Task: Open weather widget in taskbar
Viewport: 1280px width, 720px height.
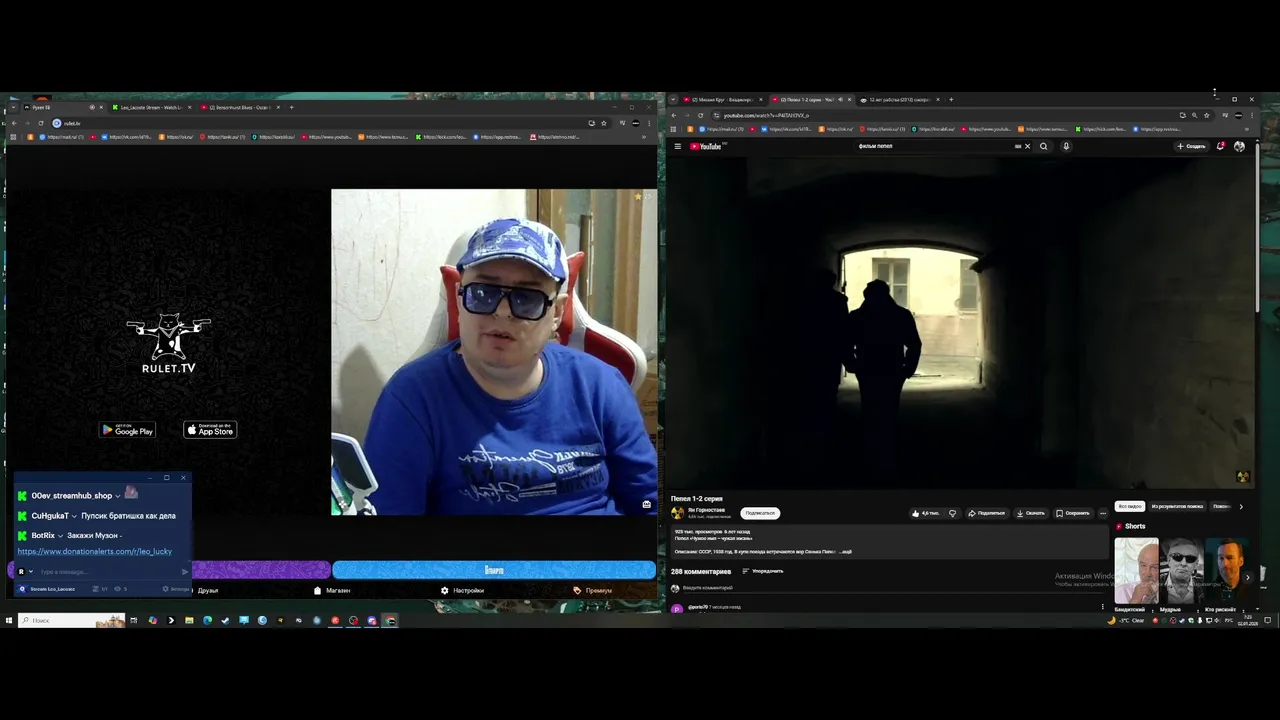Action: coord(1127,620)
